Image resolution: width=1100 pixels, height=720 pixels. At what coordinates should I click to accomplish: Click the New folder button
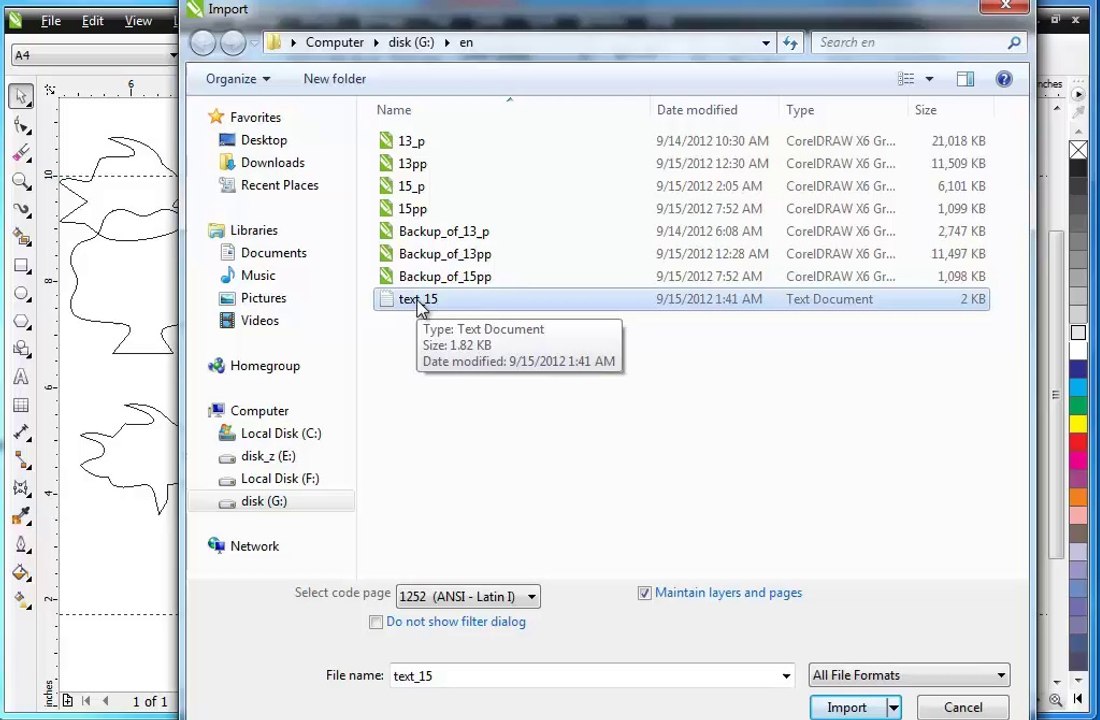[x=334, y=79]
